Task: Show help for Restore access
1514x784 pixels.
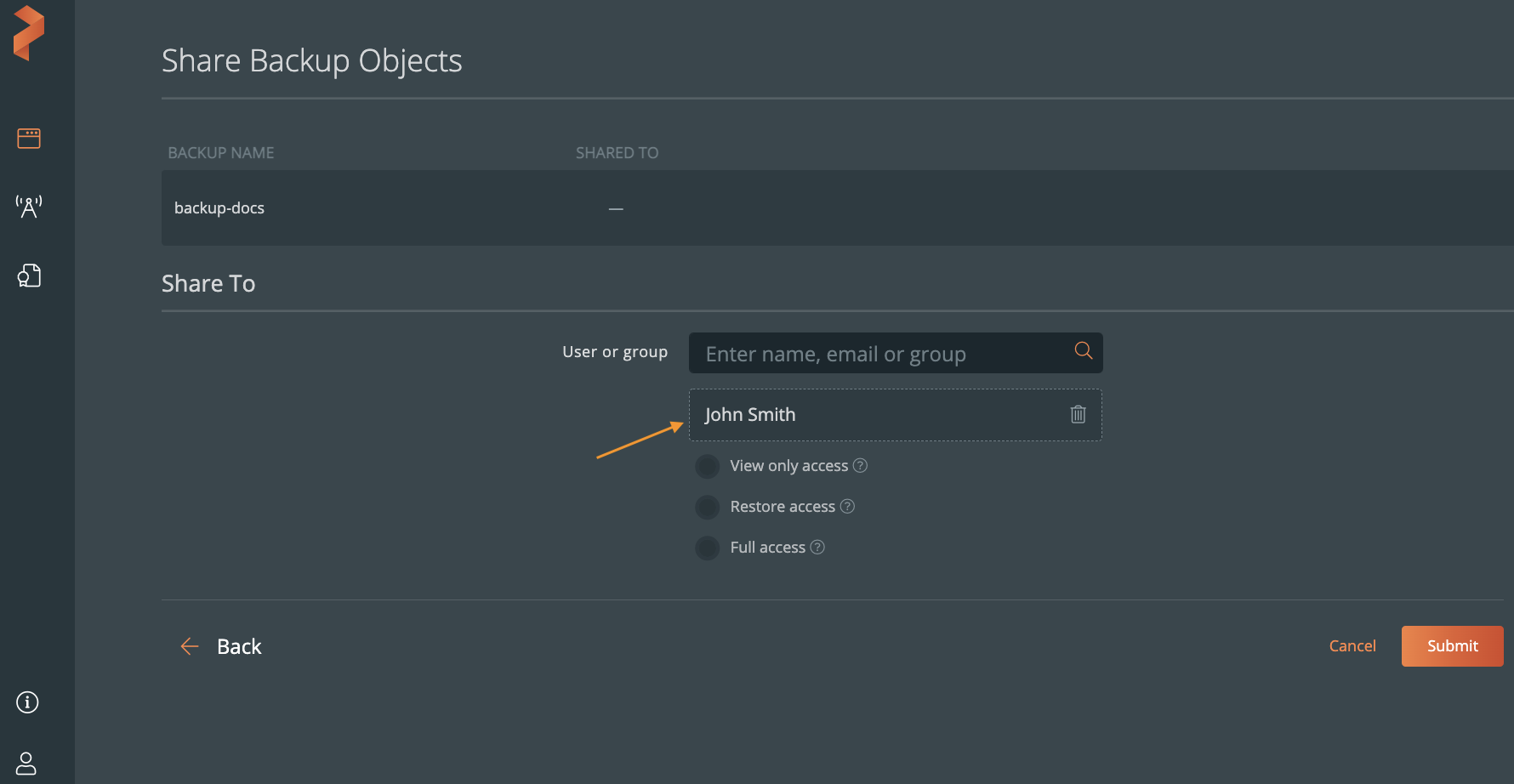Action: click(847, 506)
